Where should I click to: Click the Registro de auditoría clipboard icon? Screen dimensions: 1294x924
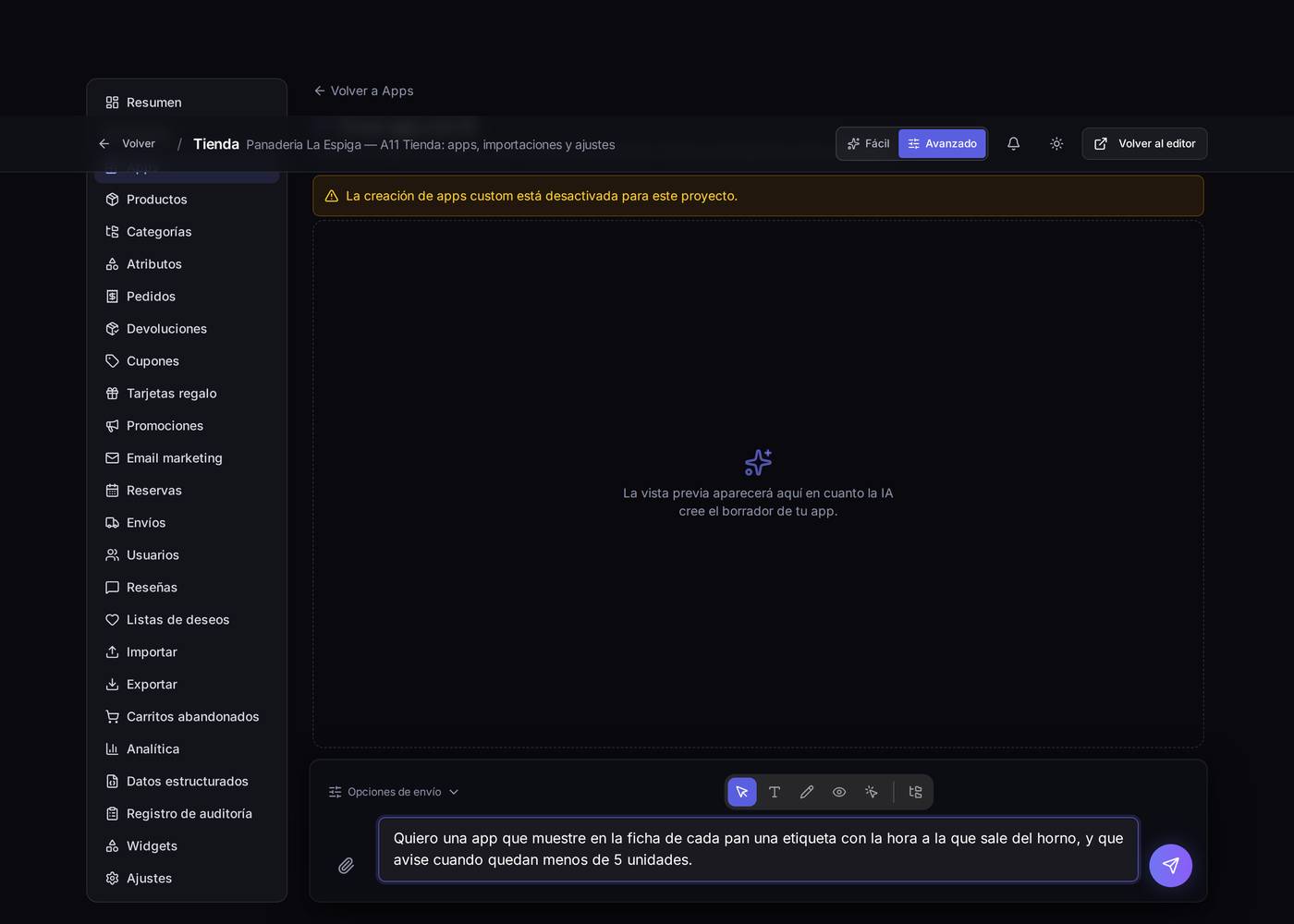tap(112, 814)
